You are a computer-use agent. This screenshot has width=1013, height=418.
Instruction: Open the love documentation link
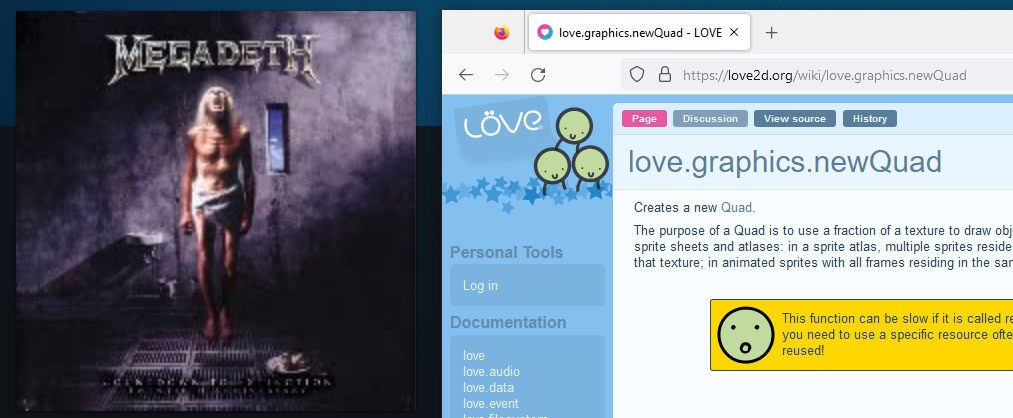[x=474, y=355]
